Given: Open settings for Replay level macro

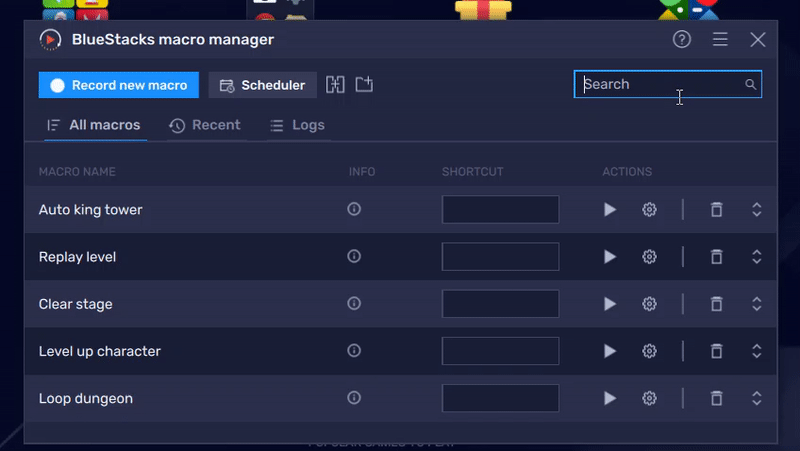Looking at the screenshot, I should (x=649, y=257).
